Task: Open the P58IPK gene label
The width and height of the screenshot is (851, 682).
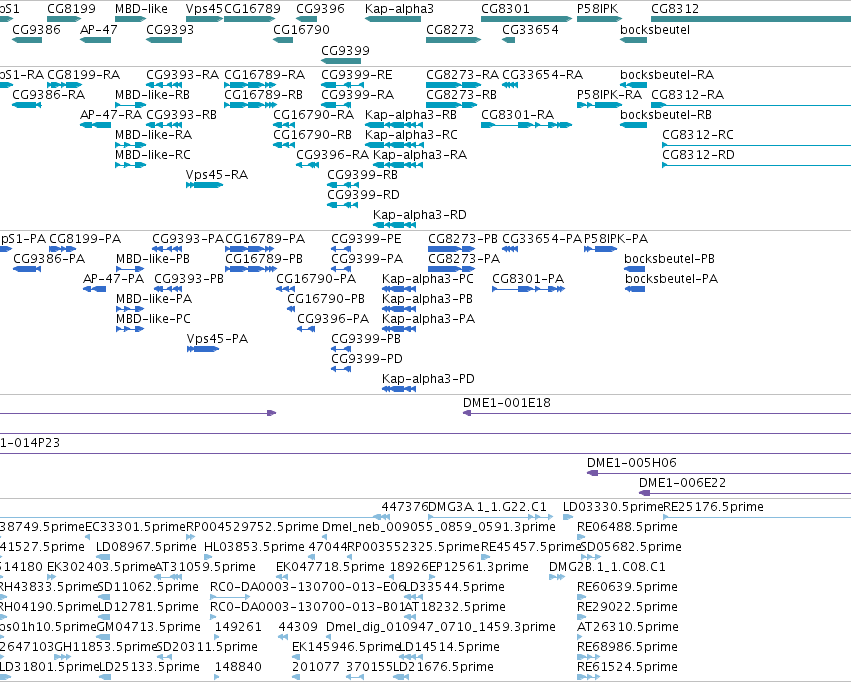Action: pos(598,9)
